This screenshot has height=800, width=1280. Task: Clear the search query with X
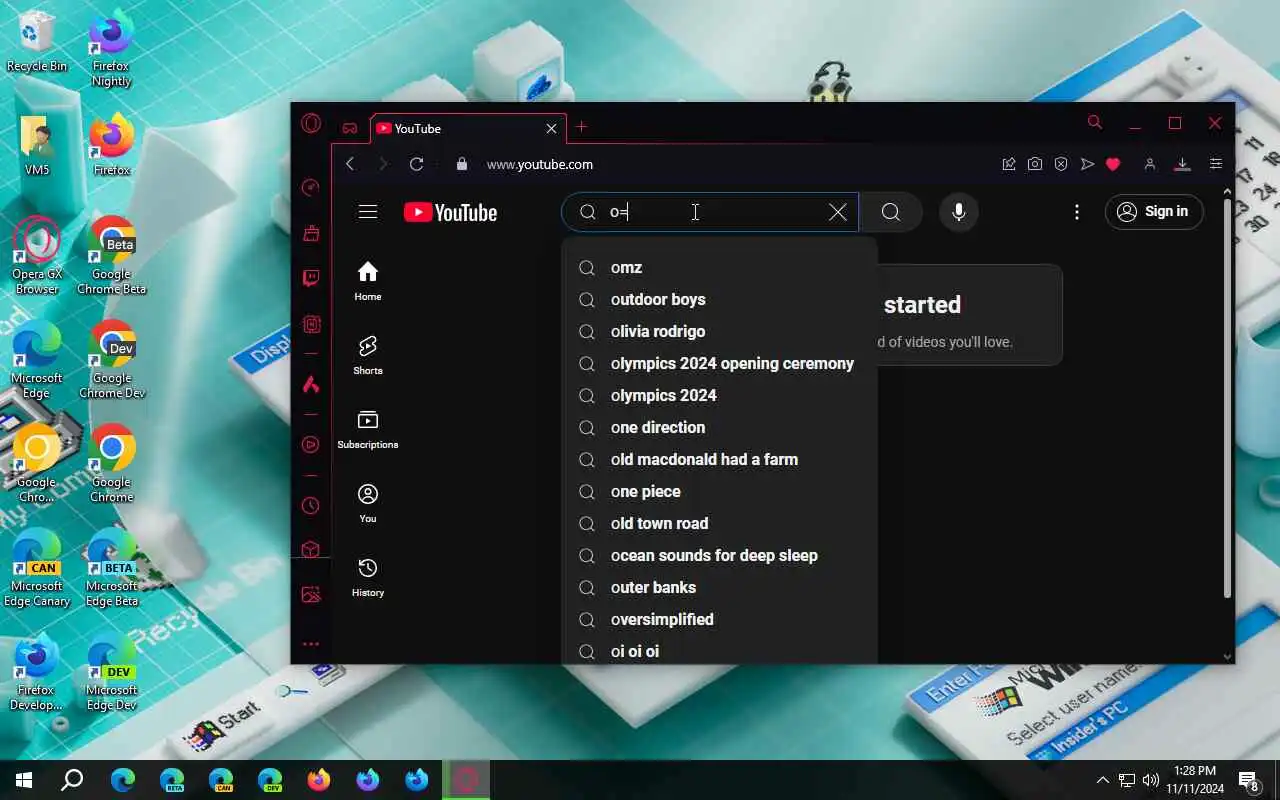click(838, 212)
